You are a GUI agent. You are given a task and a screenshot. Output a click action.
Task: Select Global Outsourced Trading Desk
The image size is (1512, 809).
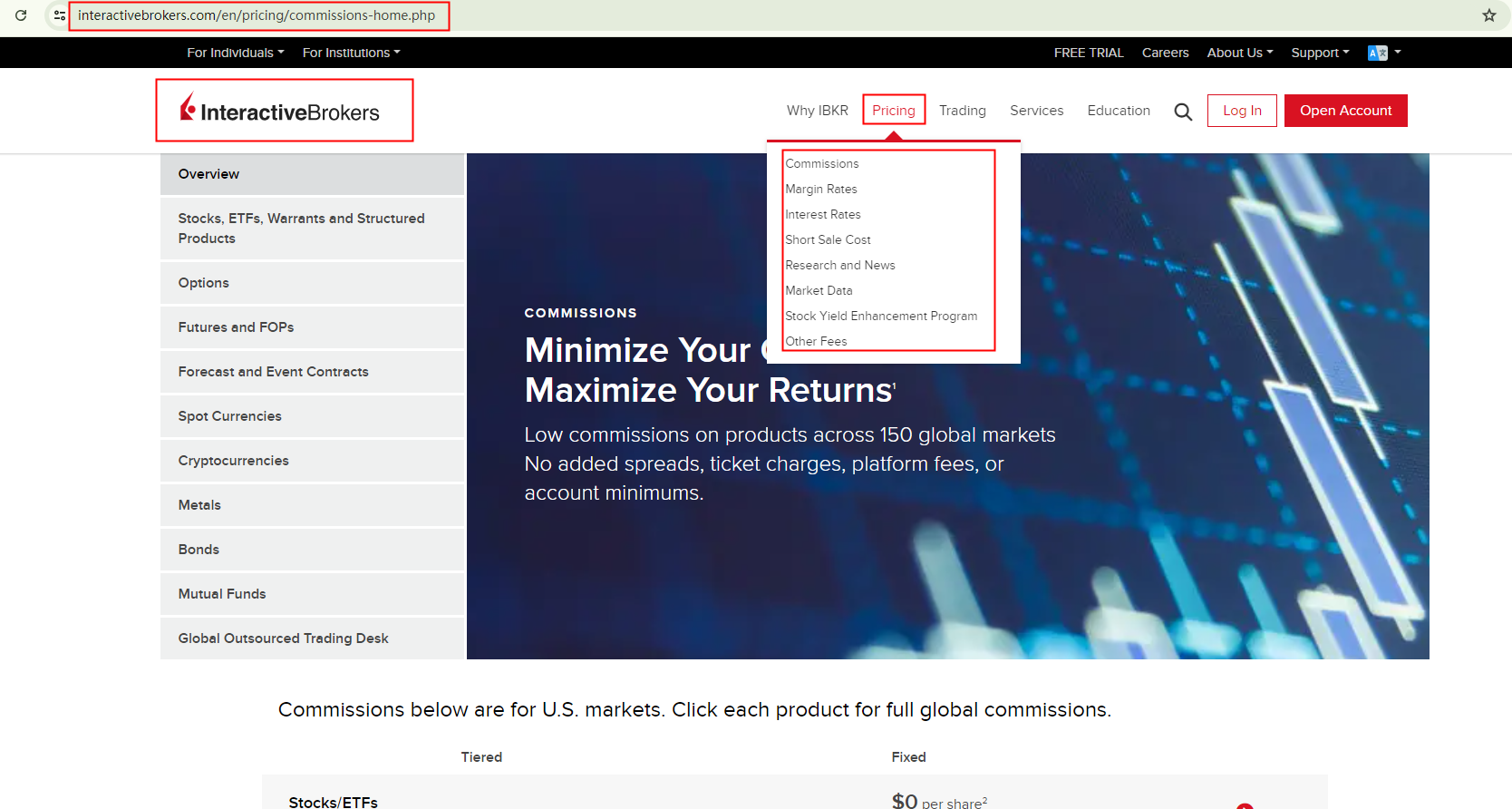coord(313,638)
